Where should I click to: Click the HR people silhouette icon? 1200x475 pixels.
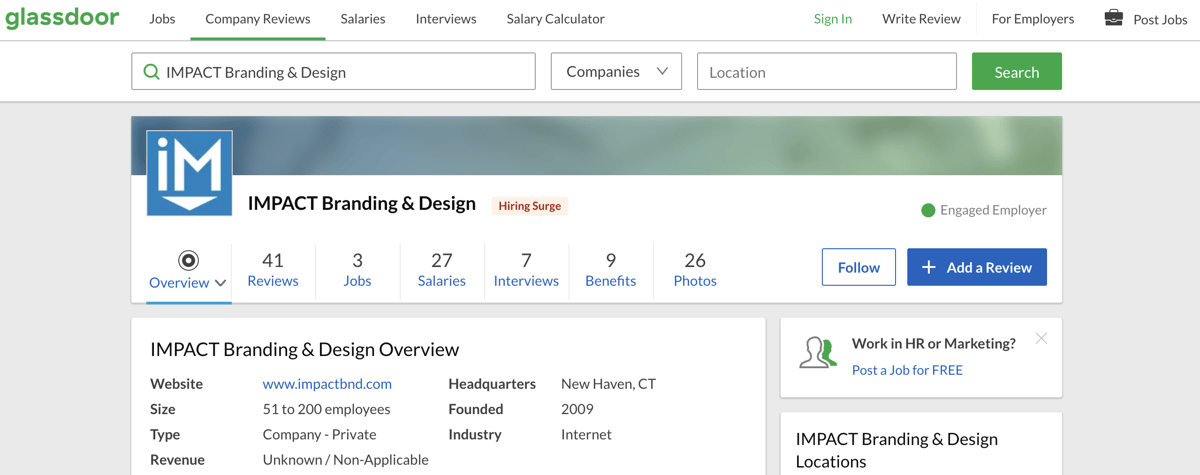click(x=818, y=353)
